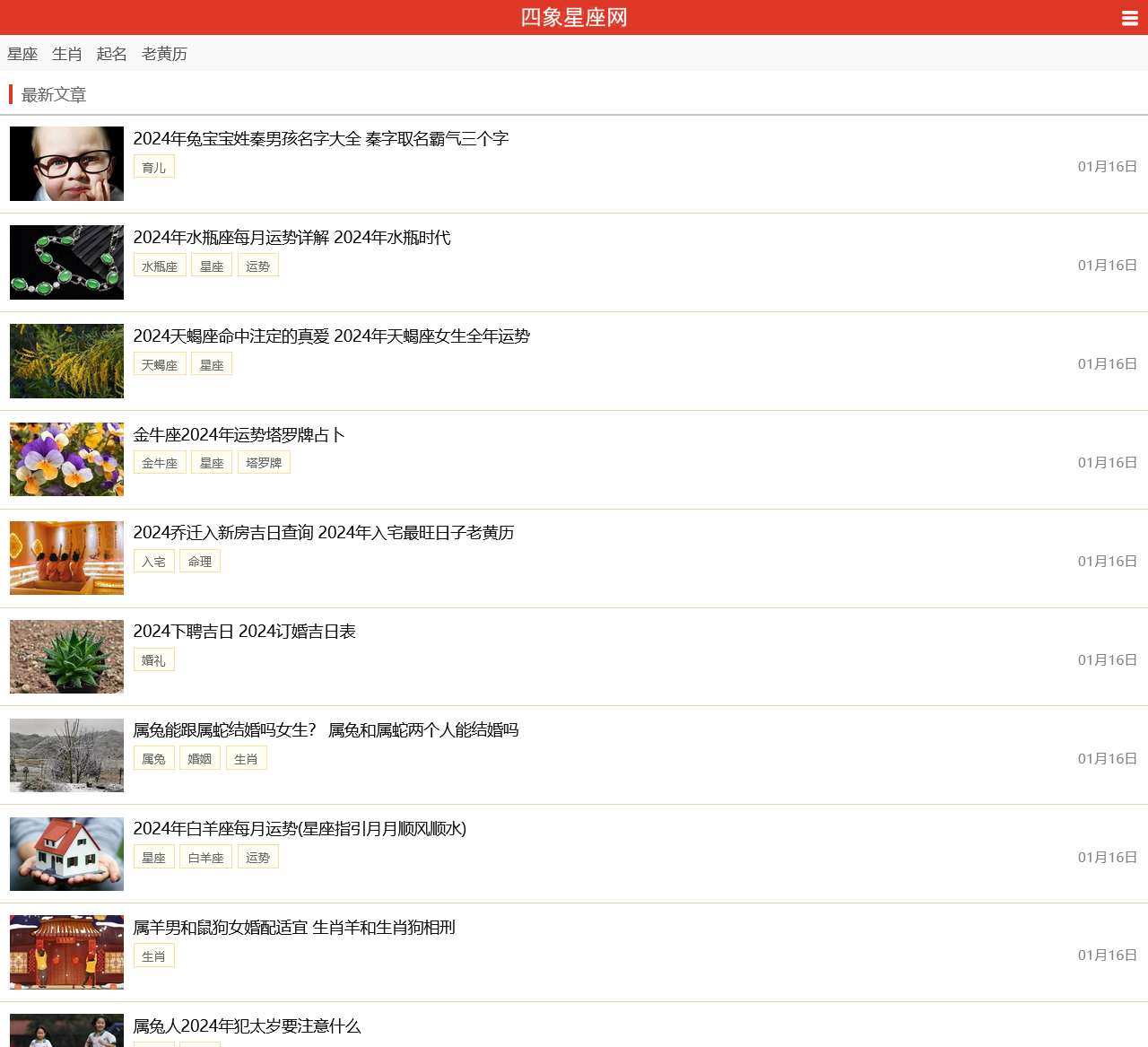Click the 01月16日 date on the 塔罗牌 article row
This screenshot has width=1148, height=1047.
click(x=1108, y=462)
